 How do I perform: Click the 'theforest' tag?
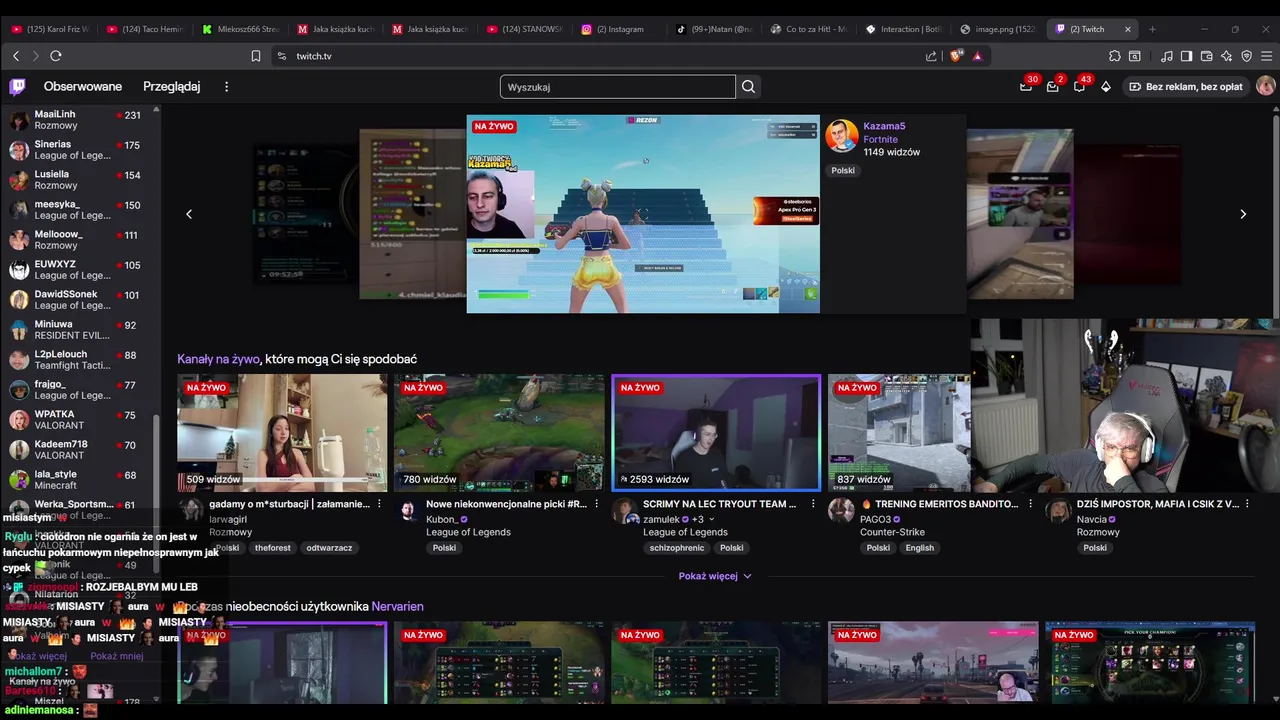tap(272, 548)
